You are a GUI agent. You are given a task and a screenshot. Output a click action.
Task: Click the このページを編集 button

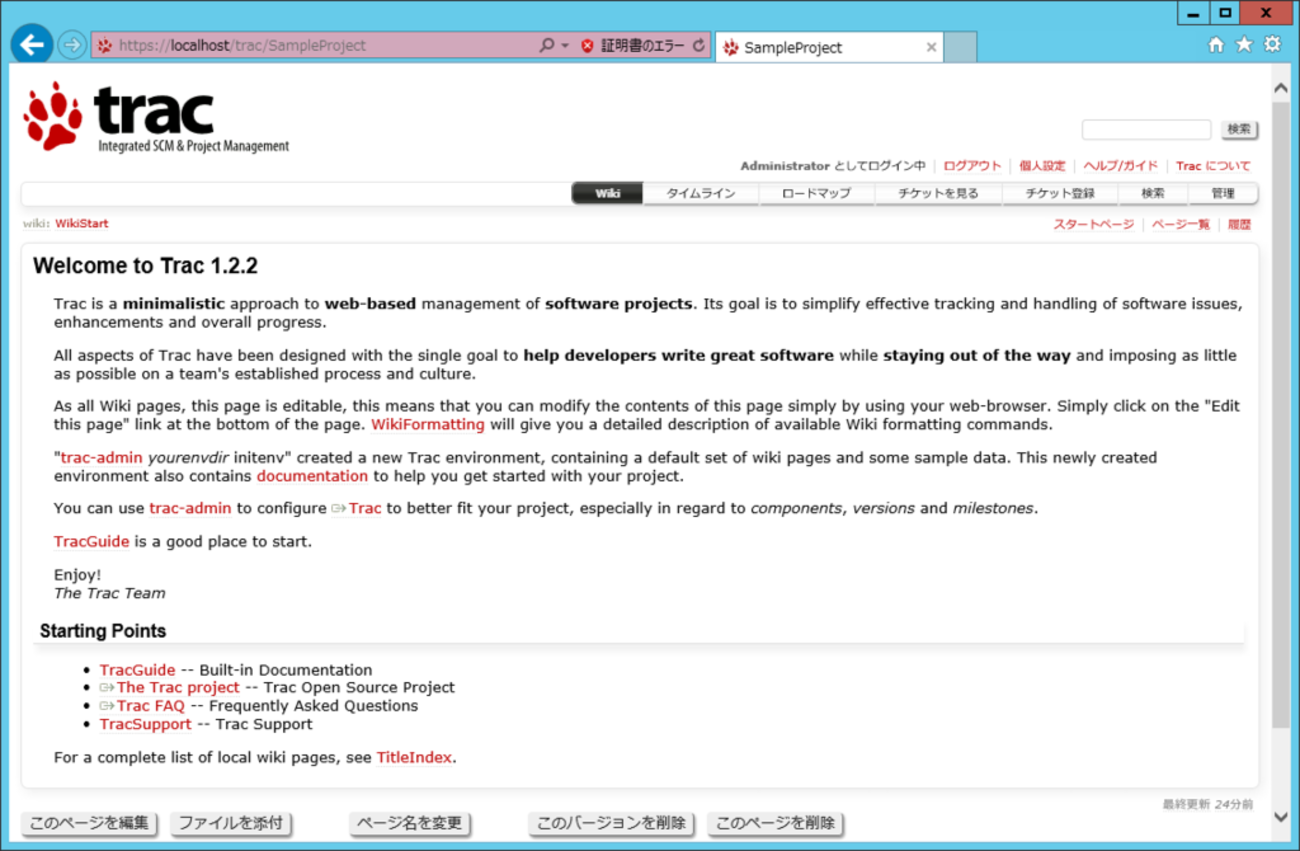click(x=89, y=824)
